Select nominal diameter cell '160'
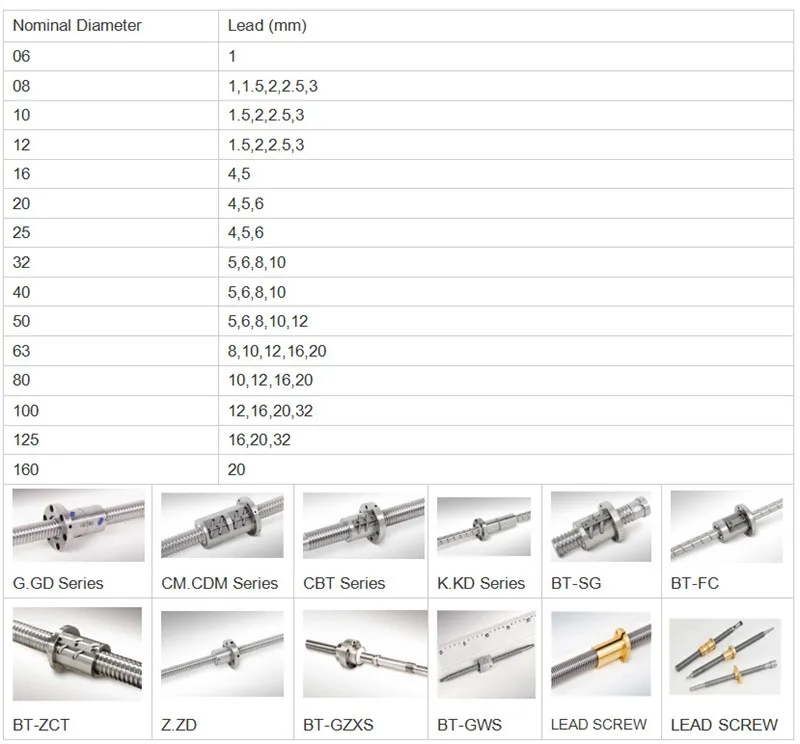The width and height of the screenshot is (800, 744). click(111, 469)
